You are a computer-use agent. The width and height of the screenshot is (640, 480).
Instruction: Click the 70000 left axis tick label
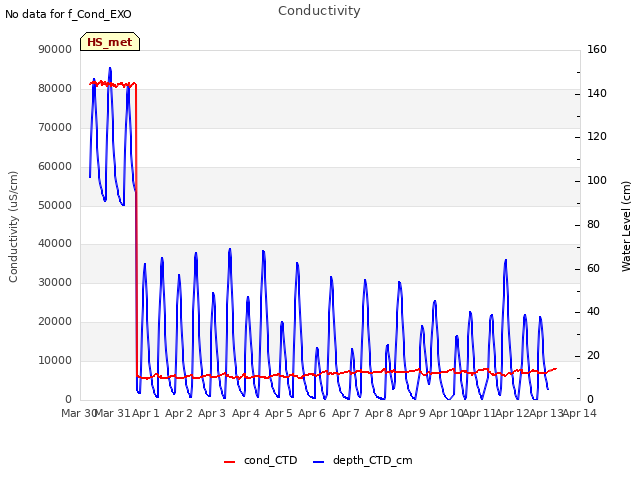tap(55, 127)
